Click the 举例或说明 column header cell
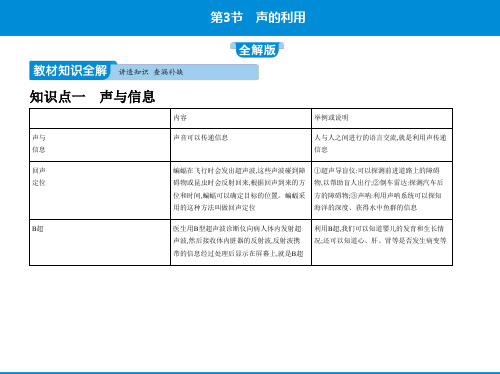Image resolution: width=500 pixels, height=374 pixels. pyautogui.click(x=382, y=118)
